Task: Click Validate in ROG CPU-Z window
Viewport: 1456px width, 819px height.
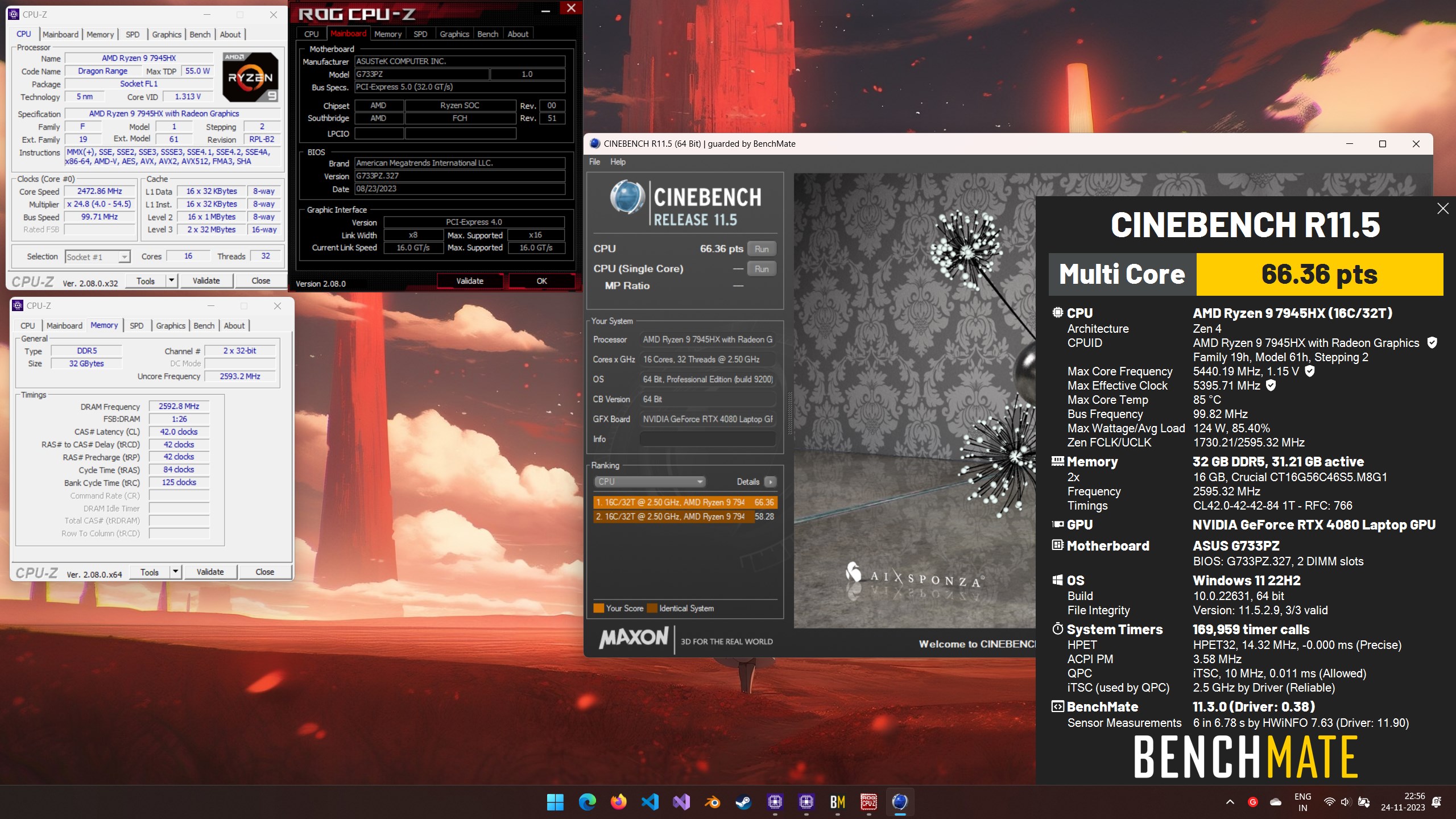Action: (470, 281)
